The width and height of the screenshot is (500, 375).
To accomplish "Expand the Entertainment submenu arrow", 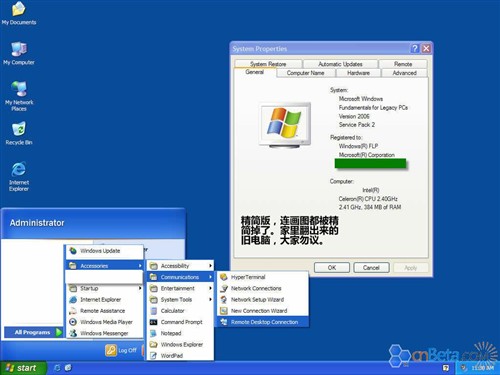I will click(x=210, y=288).
